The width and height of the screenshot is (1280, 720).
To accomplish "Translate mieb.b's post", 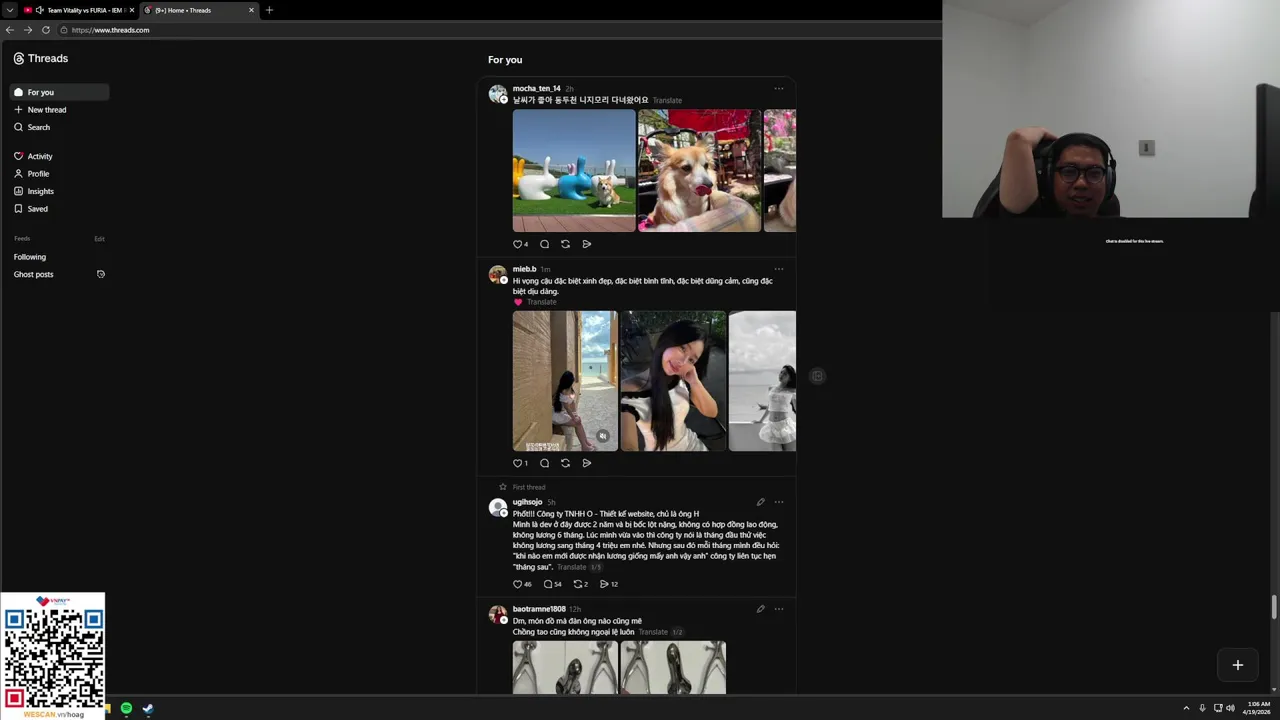I will [542, 302].
